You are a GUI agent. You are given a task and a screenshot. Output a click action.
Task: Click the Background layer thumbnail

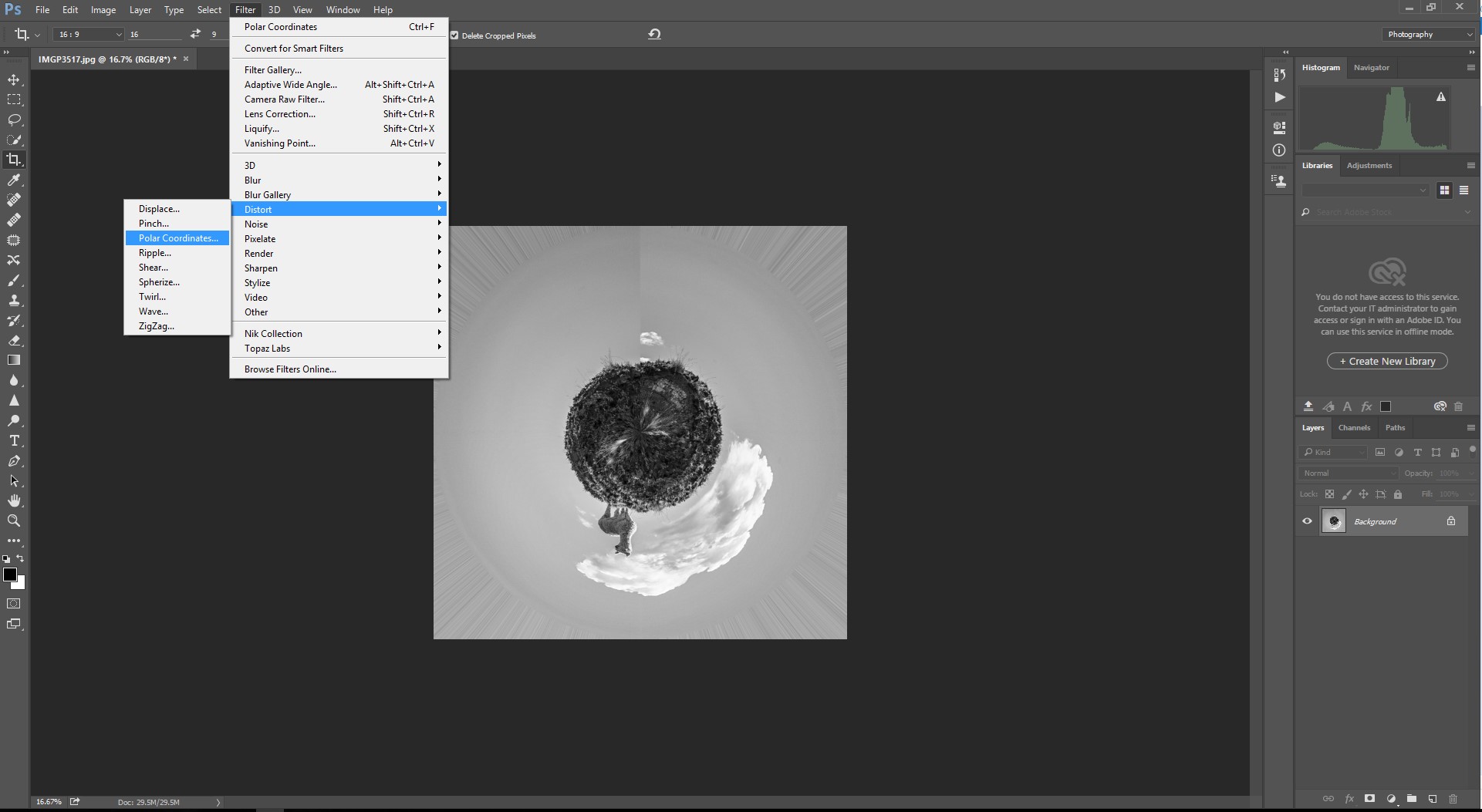tap(1333, 521)
